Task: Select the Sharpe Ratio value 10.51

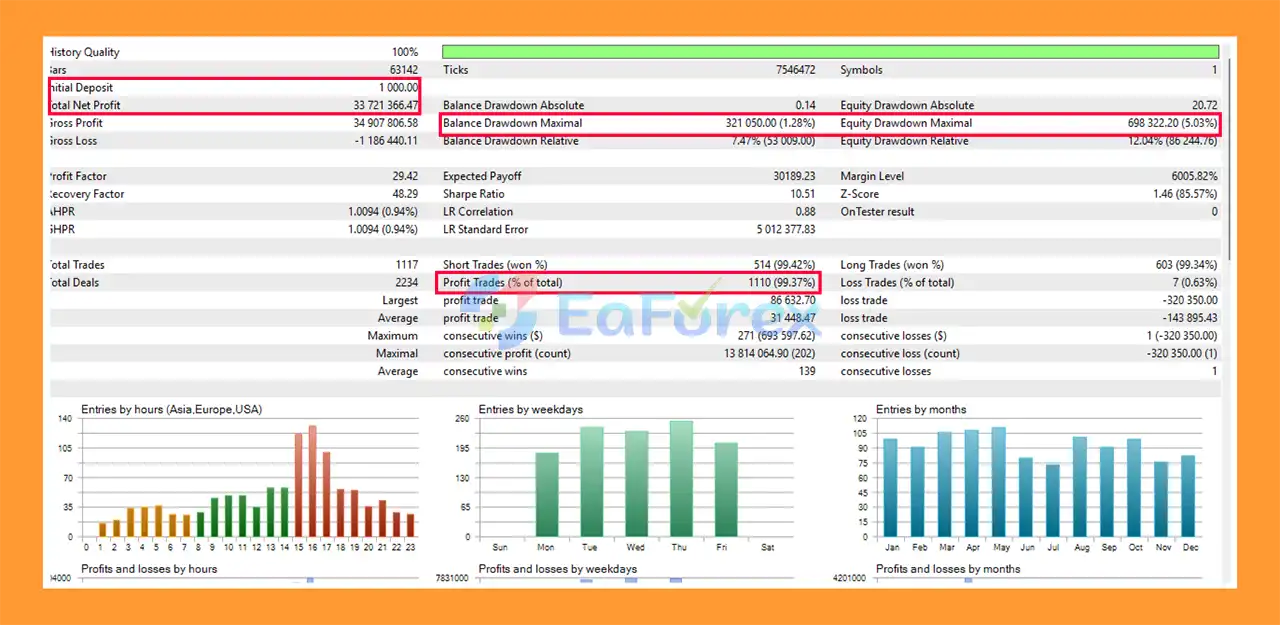Action: 799,194
